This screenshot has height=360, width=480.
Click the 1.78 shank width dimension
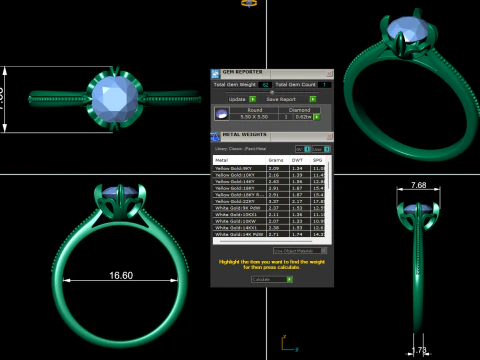pyautogui.click(x=419, y=350)
